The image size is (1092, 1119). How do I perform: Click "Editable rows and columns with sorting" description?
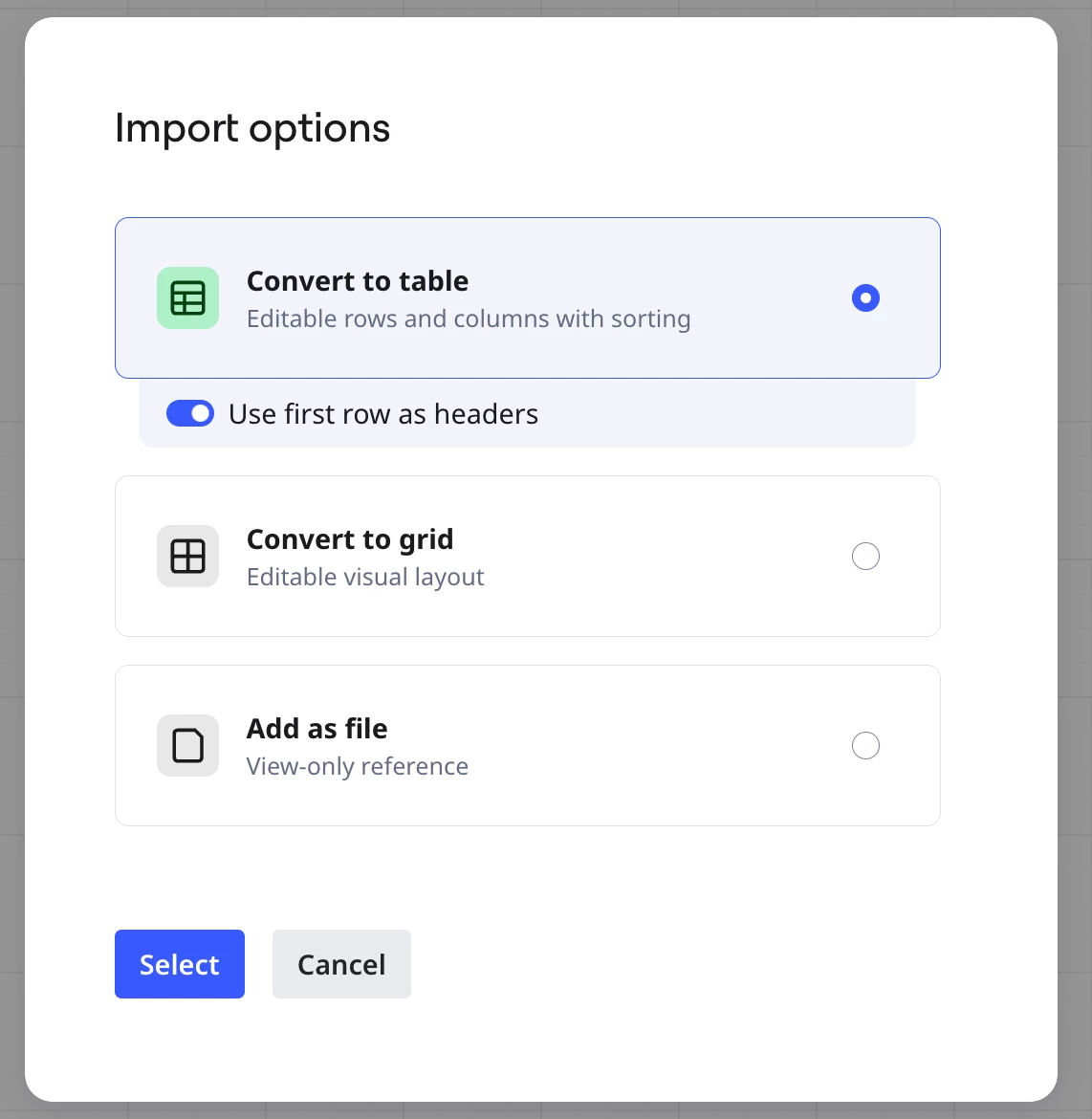tap(469, 319)
